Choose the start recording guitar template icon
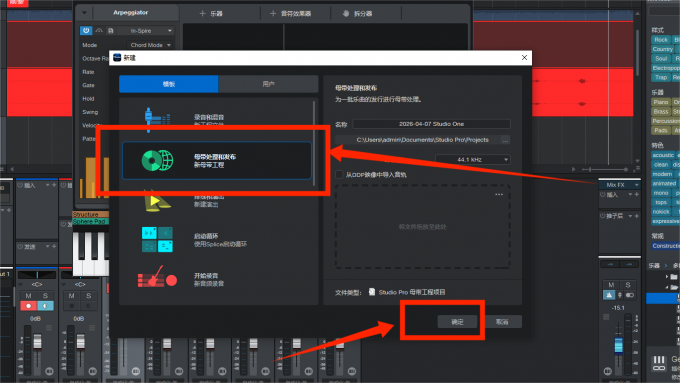 [x=157, y=278]
